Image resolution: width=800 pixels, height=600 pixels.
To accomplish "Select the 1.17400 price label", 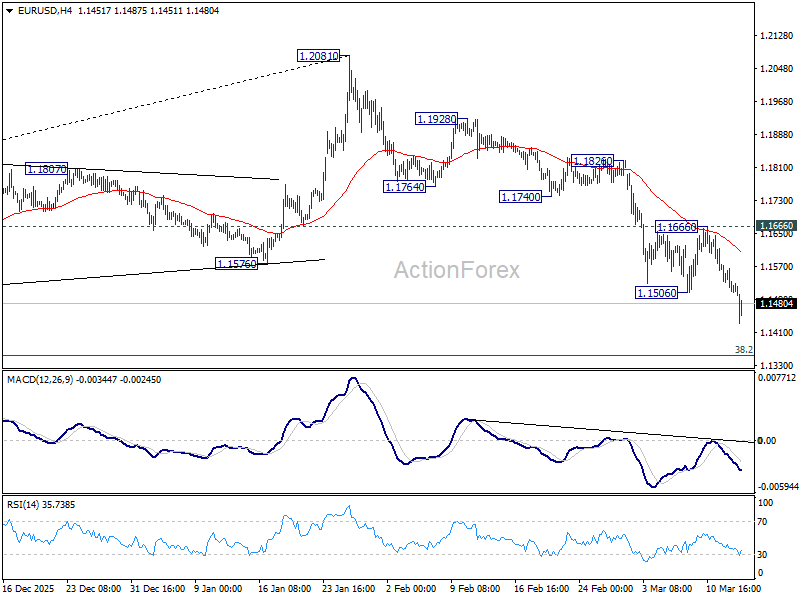I will coord(520,197).
